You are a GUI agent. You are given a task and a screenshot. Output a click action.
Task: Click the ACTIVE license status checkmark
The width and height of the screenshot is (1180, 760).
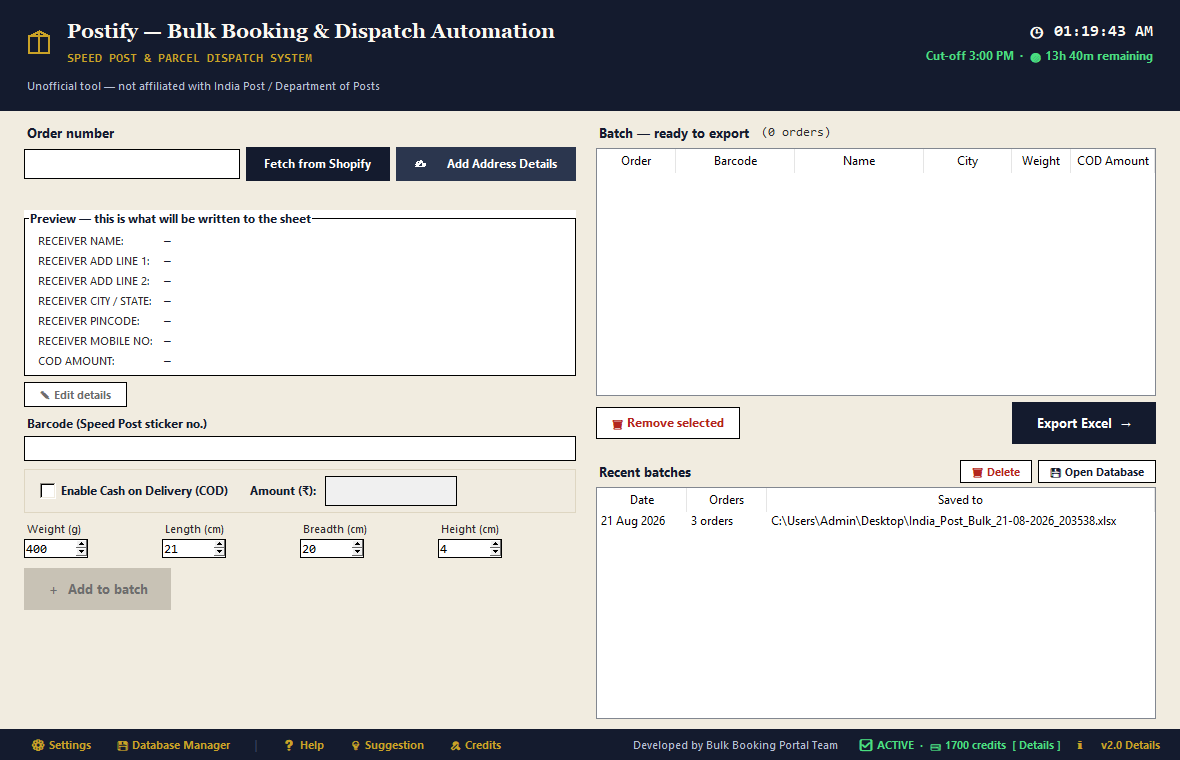pos(866,745)
